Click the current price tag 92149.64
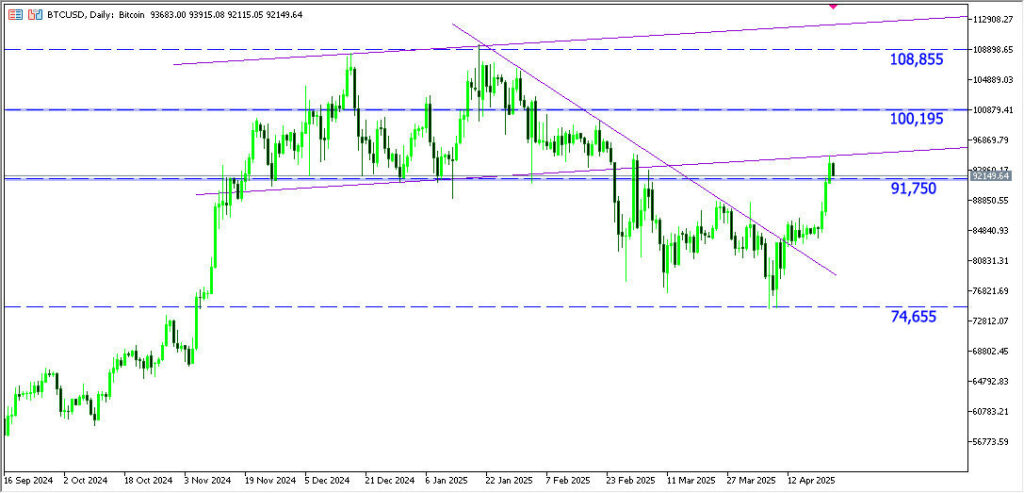Screen dimensions: 1024x493 [994, 177]
